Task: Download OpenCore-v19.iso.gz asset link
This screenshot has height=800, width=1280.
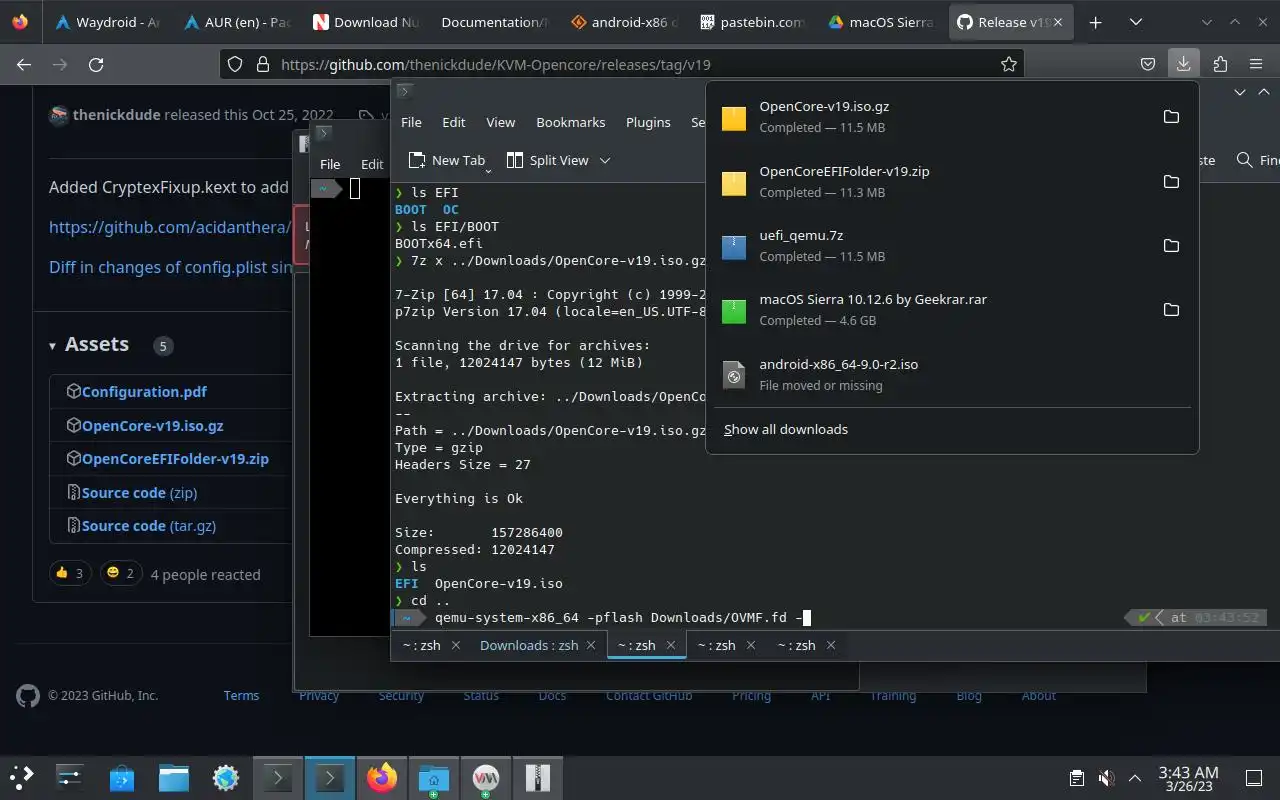Action: (153, 425)
